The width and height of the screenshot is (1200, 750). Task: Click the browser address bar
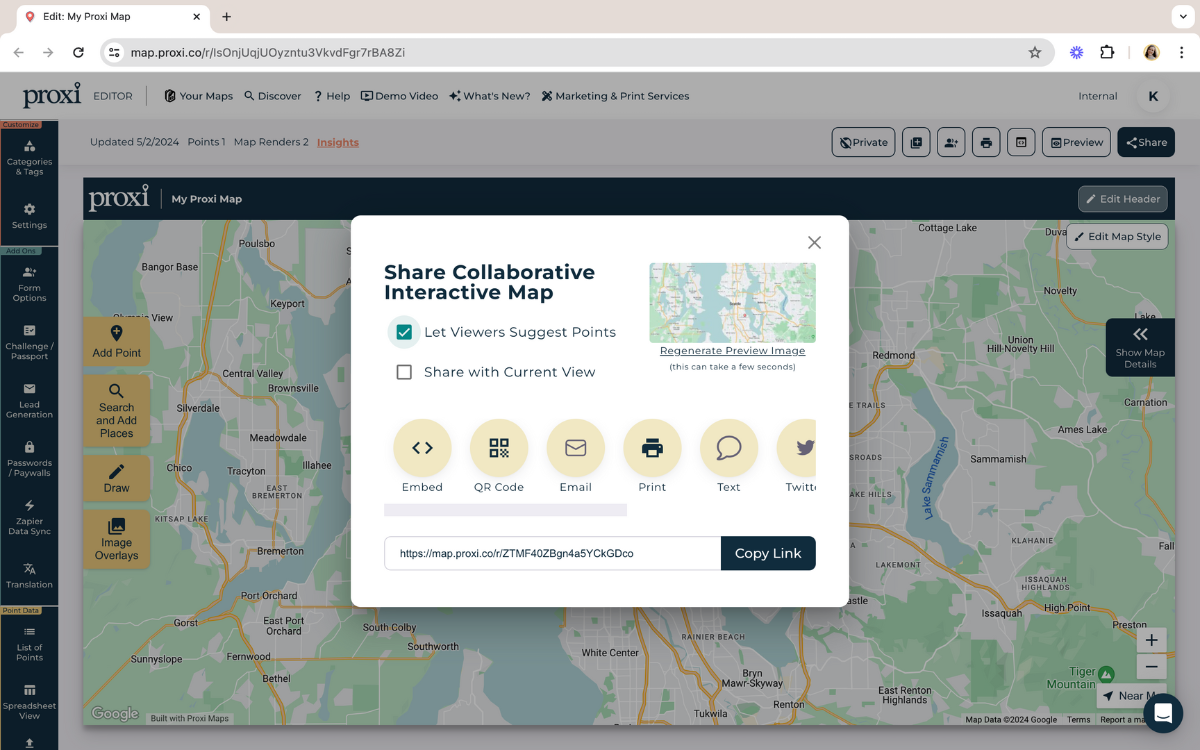578,52
